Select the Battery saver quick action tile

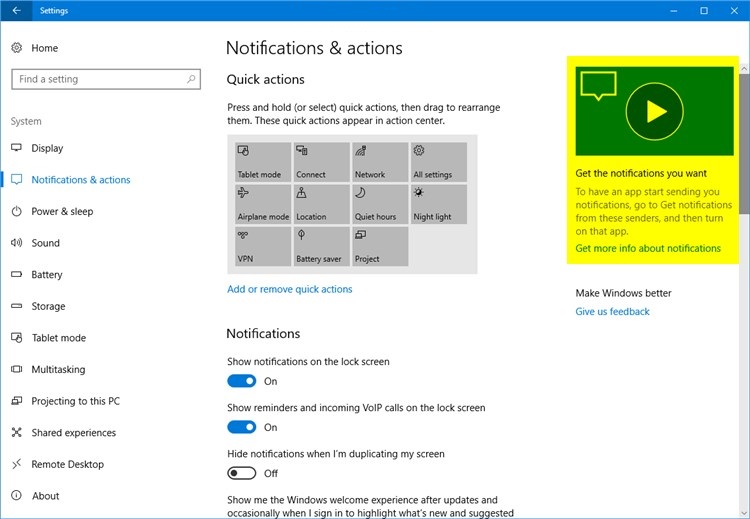coord(321,246)
